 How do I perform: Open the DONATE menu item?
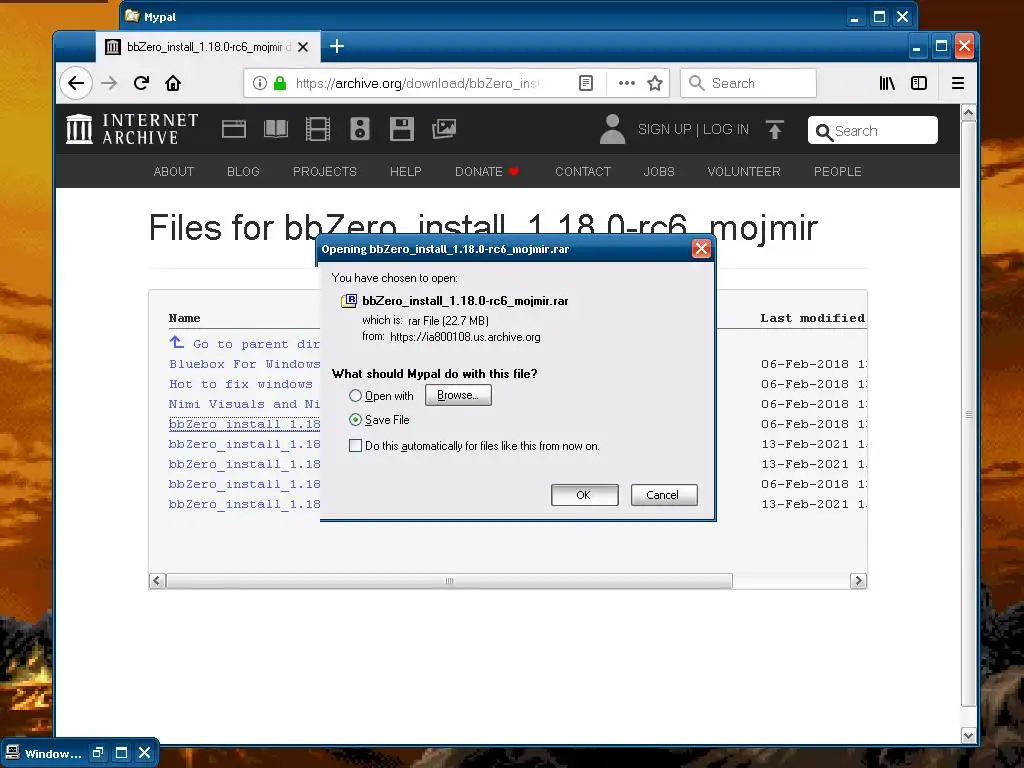coord(487,171)
